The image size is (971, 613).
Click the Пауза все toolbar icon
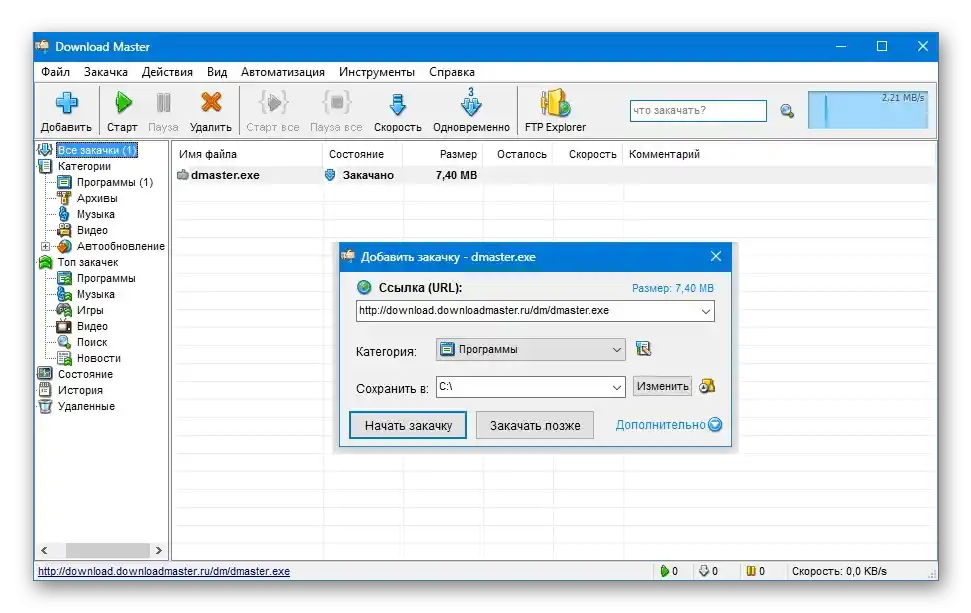pyautogui.click(x=336, y=103)
